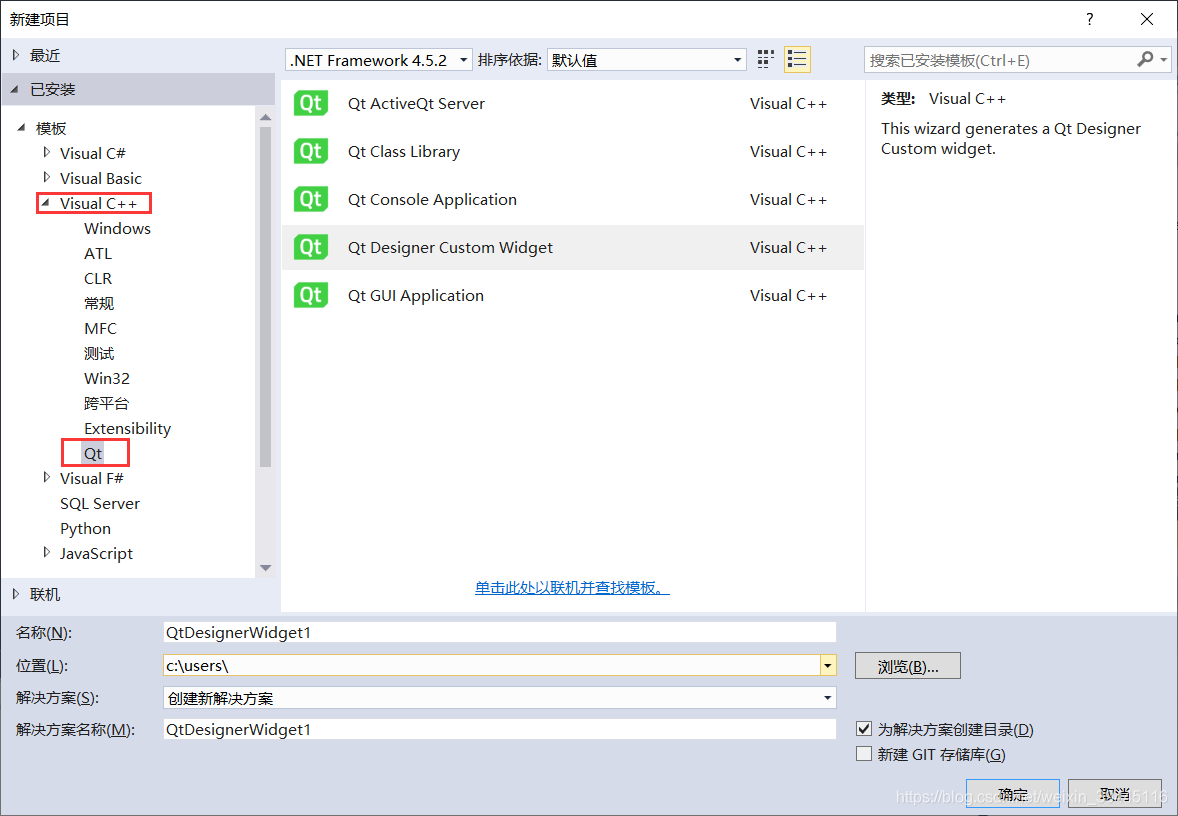Screen dimensions: 1178x816
Task: Click the tree scrollbar down arrow
Action: 265,567
